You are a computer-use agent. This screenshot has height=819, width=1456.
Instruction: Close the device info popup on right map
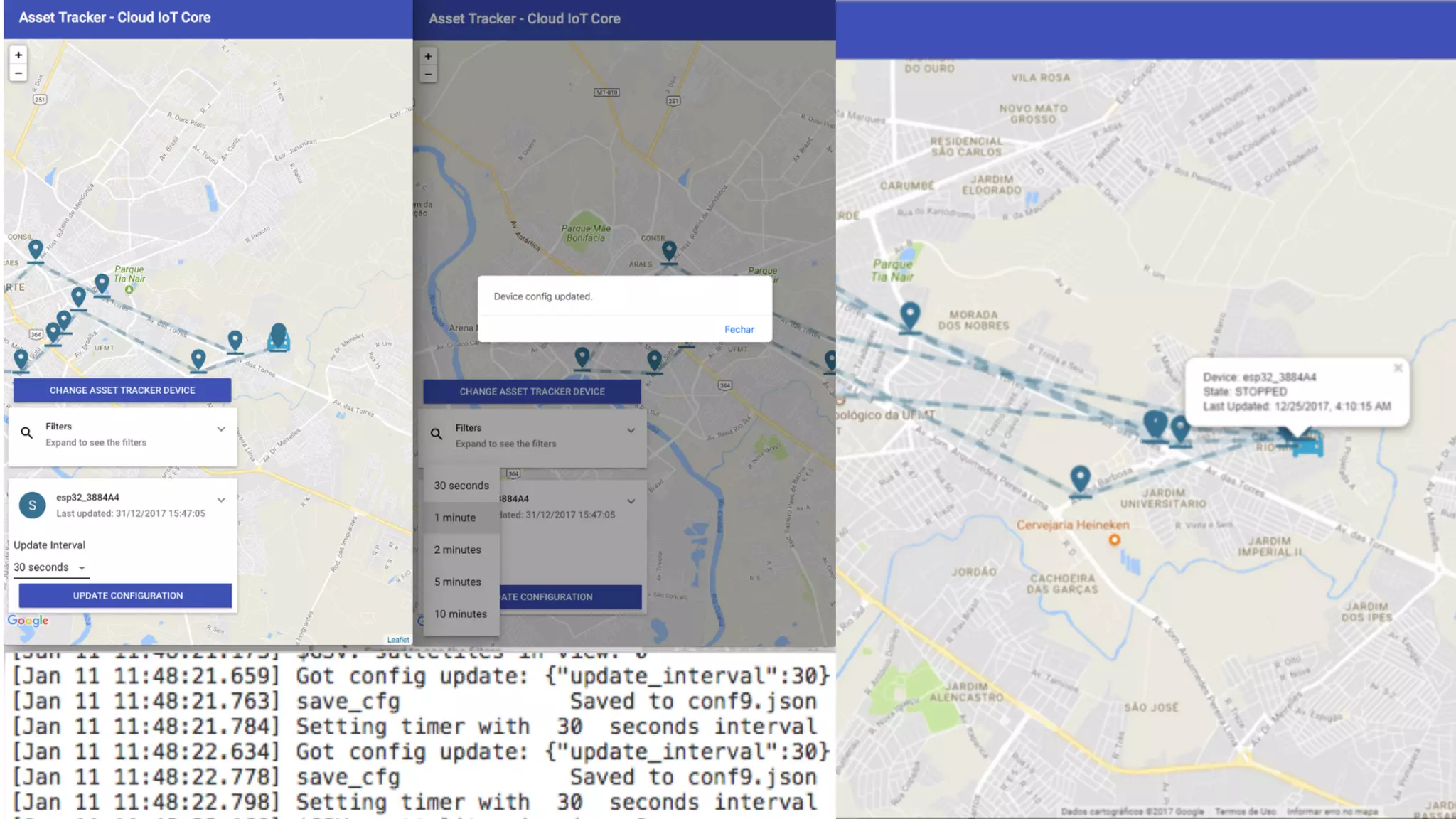pos(1398,368)
